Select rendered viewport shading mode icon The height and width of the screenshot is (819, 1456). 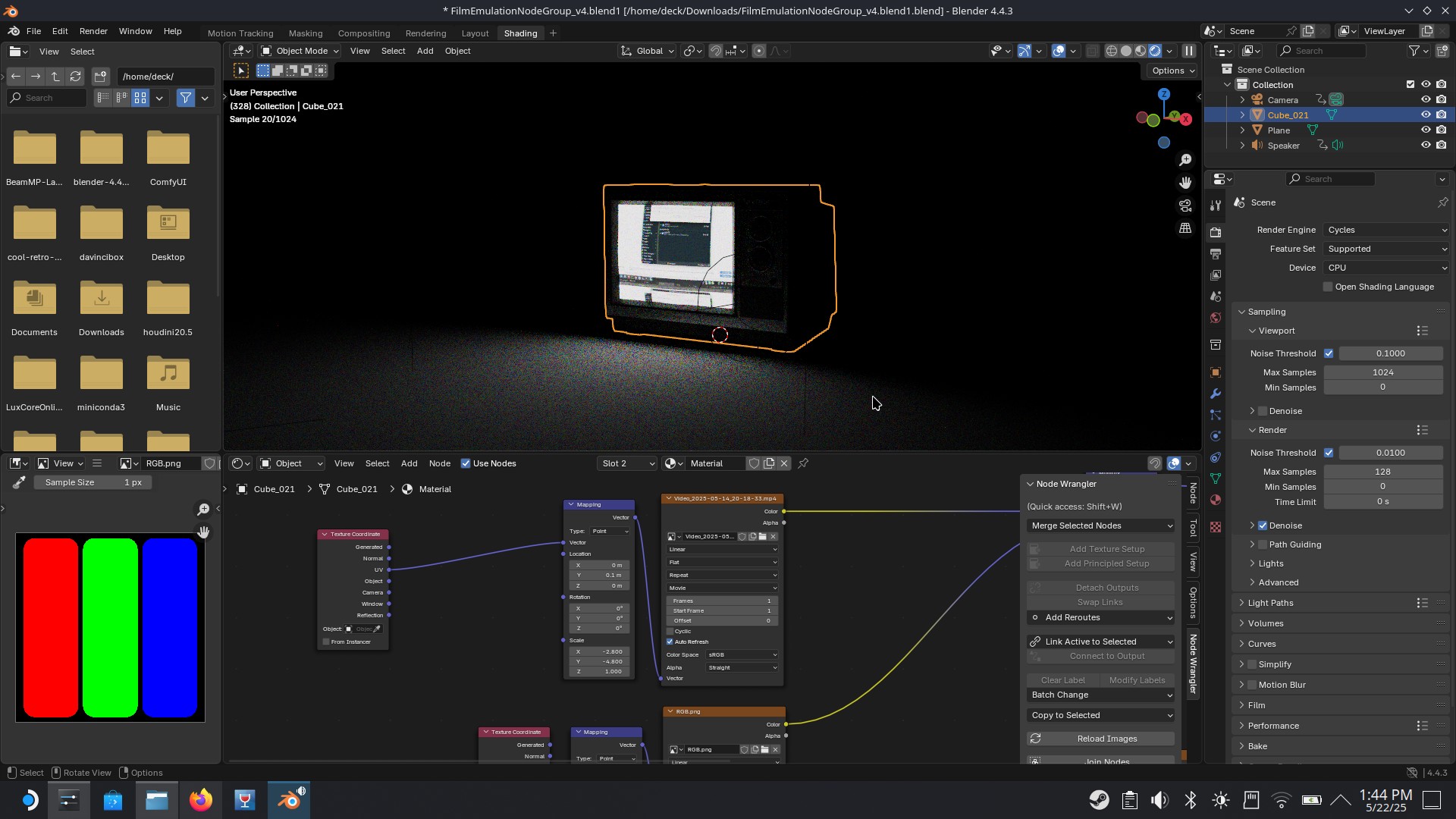click(1155, 51)
